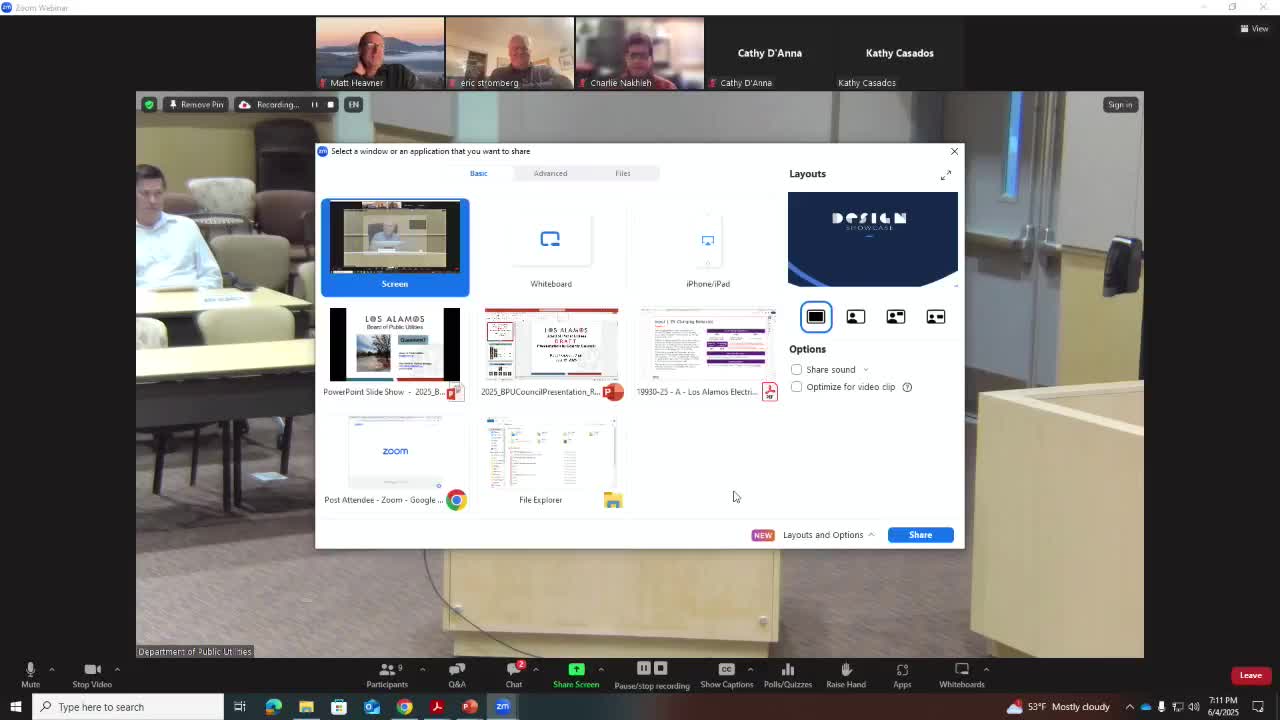Check Optimize for video clip
Image resolution: width=1280 pixels, height=720 pixels.
point(797,387)
